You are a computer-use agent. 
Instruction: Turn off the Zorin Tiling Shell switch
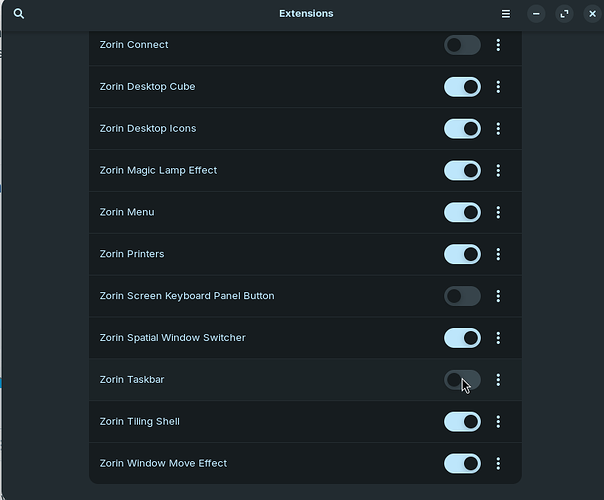(462, 422)
